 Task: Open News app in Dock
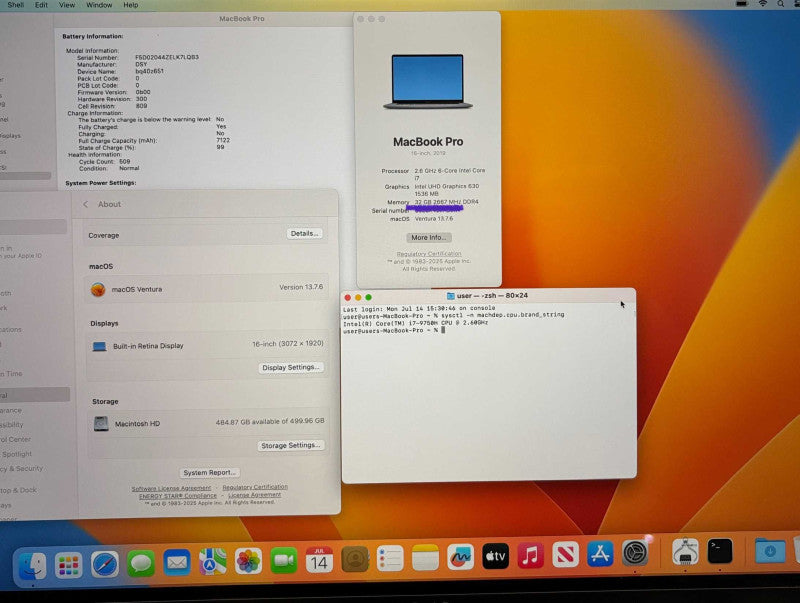click(x=565, y=554)
